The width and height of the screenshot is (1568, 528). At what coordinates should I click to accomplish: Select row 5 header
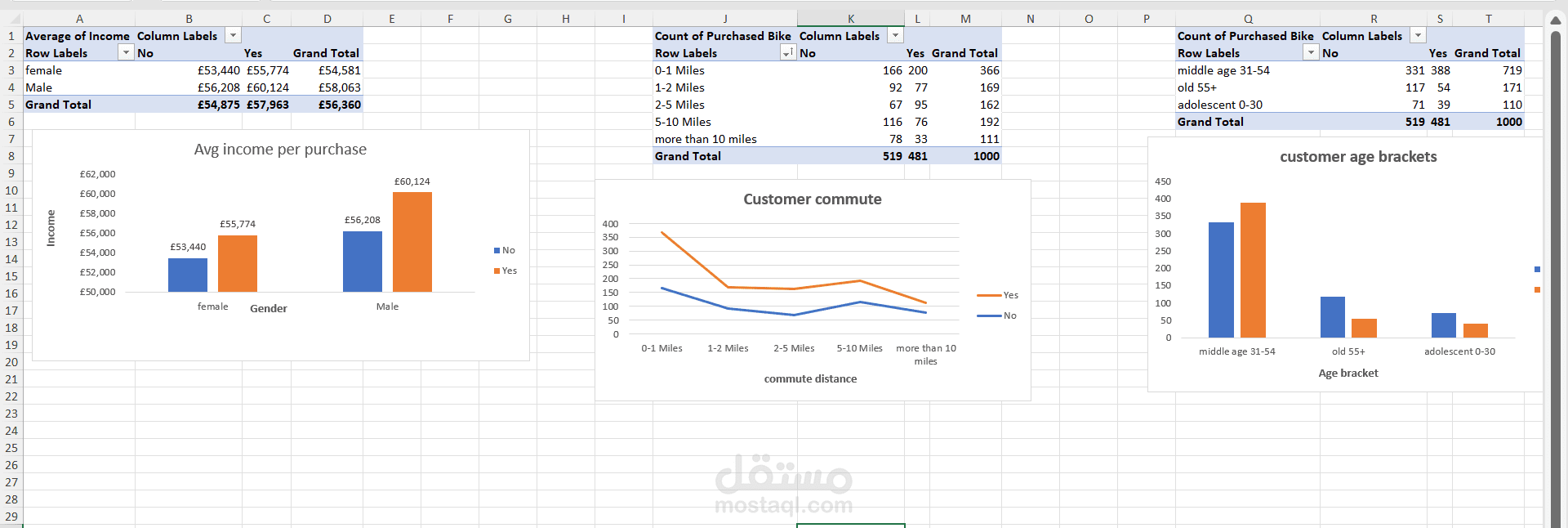(x=11, y=105)
